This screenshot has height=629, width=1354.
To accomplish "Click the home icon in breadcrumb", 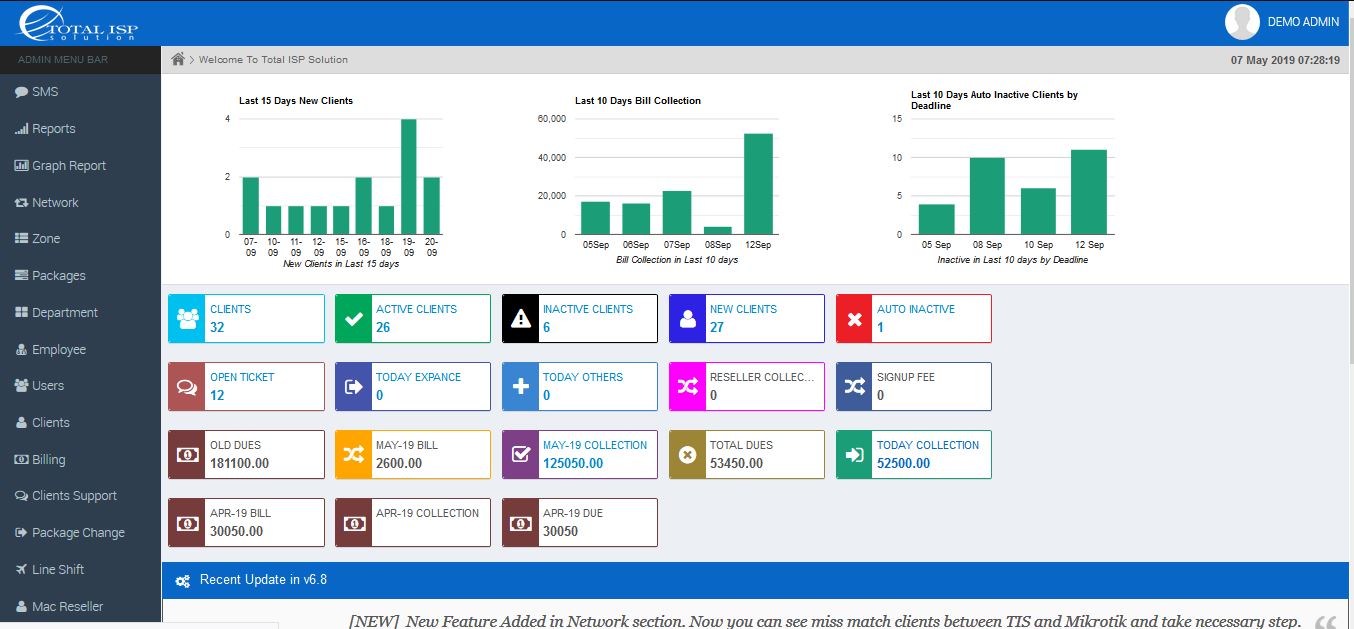I will pyautogui.click(x=178, y=60).
